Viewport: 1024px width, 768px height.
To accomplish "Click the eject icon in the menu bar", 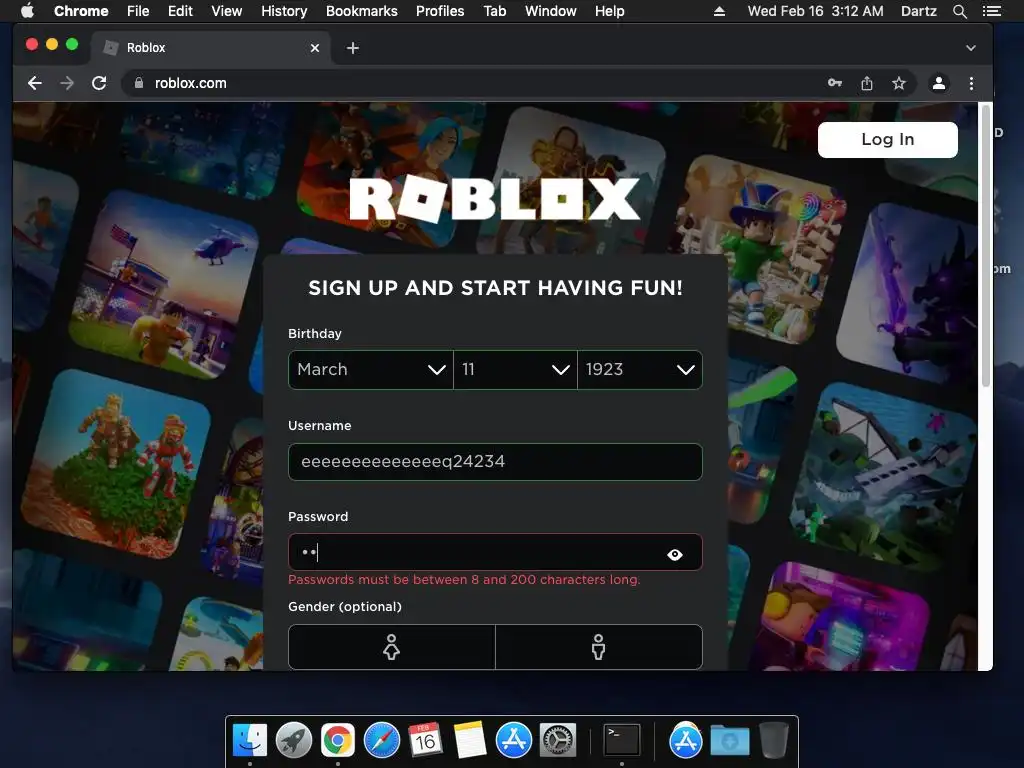I will click(719, 11).
